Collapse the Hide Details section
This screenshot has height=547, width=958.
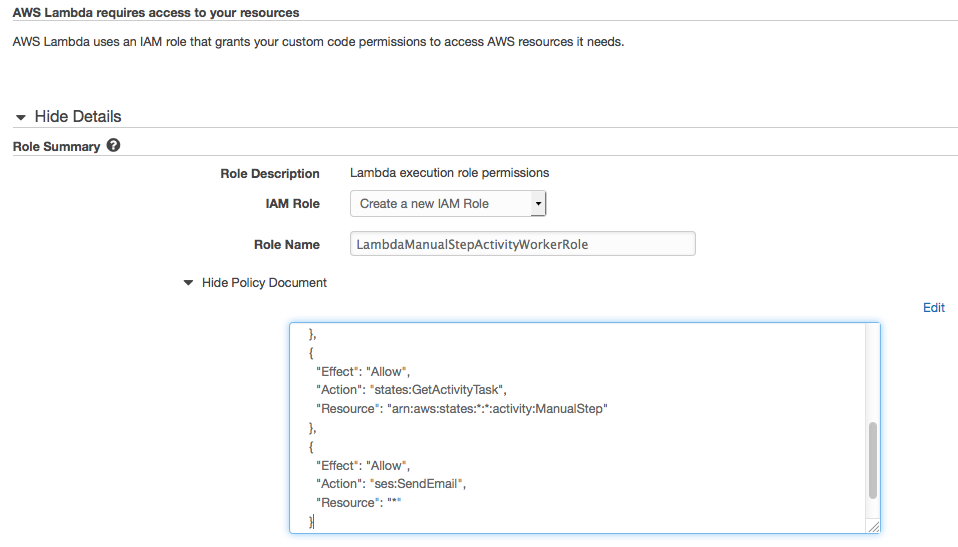(68, 116)
